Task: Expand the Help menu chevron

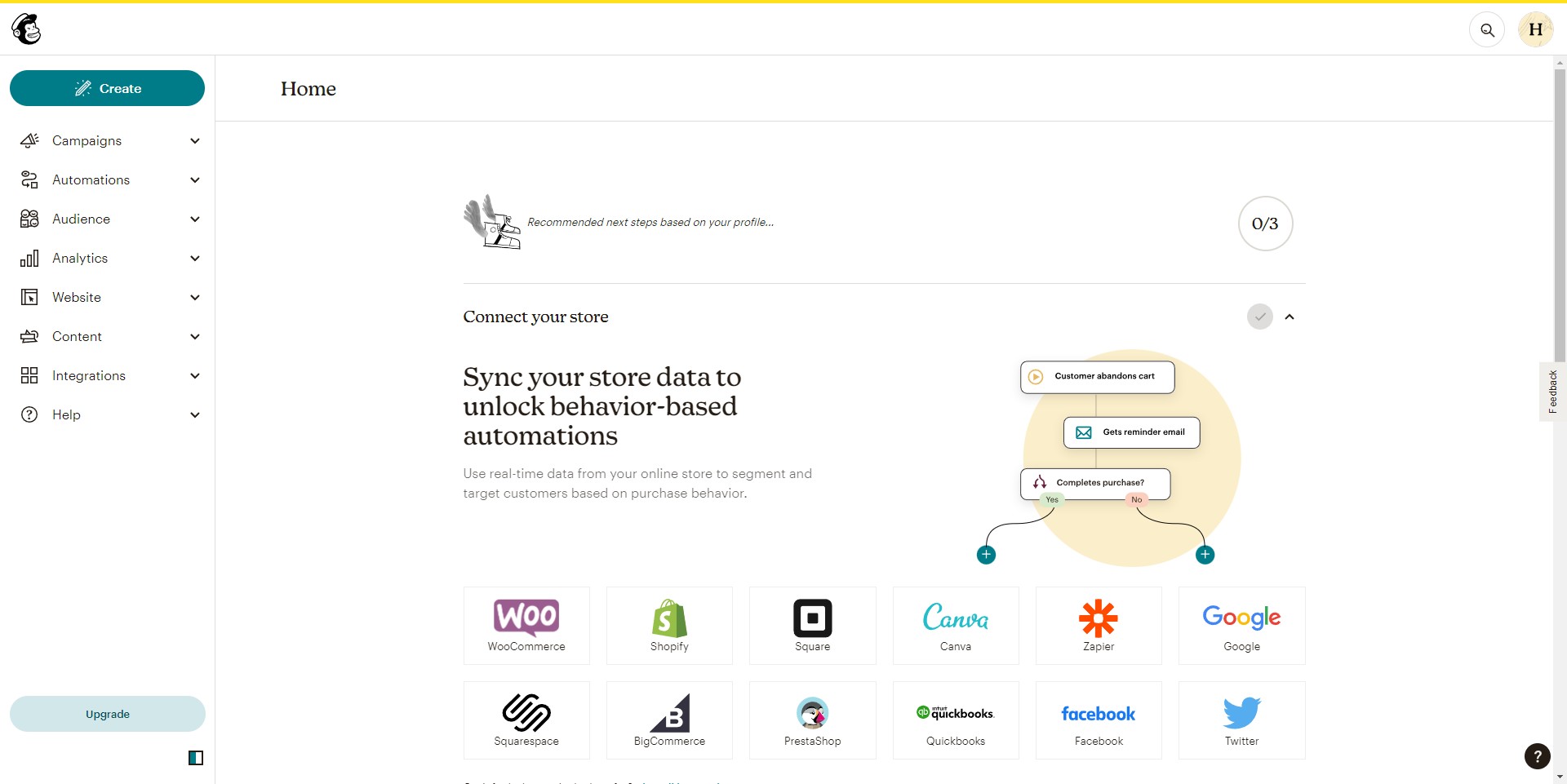Action: pos(195,415)
